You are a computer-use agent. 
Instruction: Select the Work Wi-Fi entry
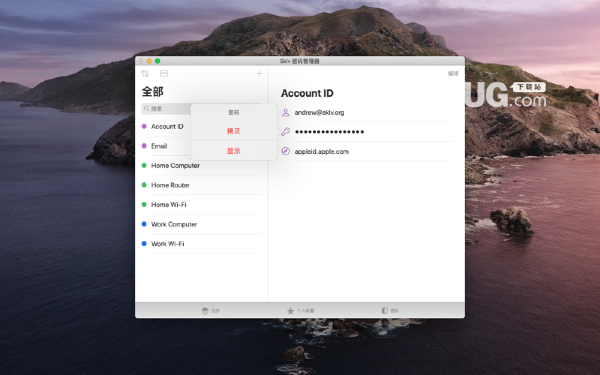pos(201,244)
